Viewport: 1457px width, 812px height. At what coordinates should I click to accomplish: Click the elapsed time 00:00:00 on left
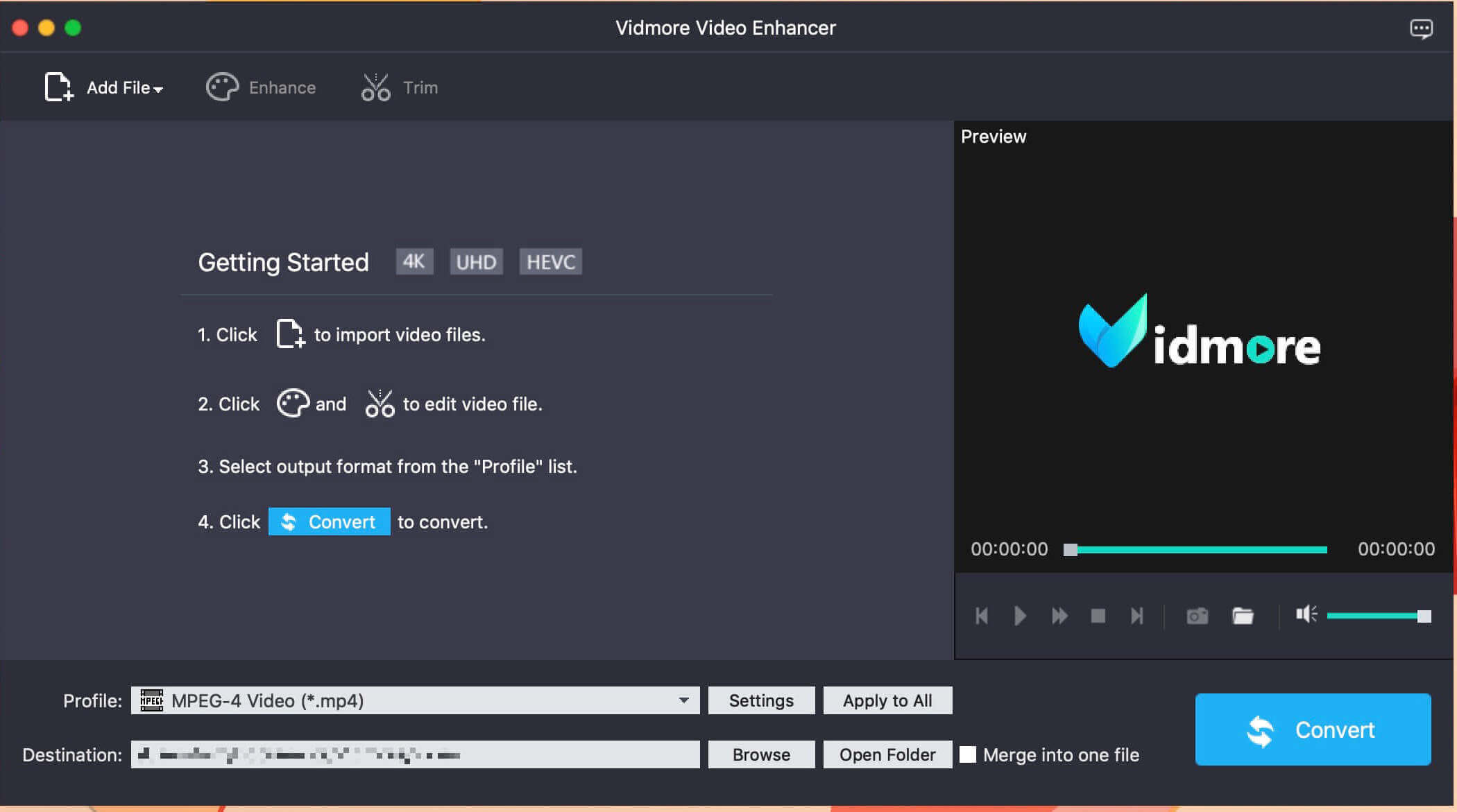tap(1009, 549)
